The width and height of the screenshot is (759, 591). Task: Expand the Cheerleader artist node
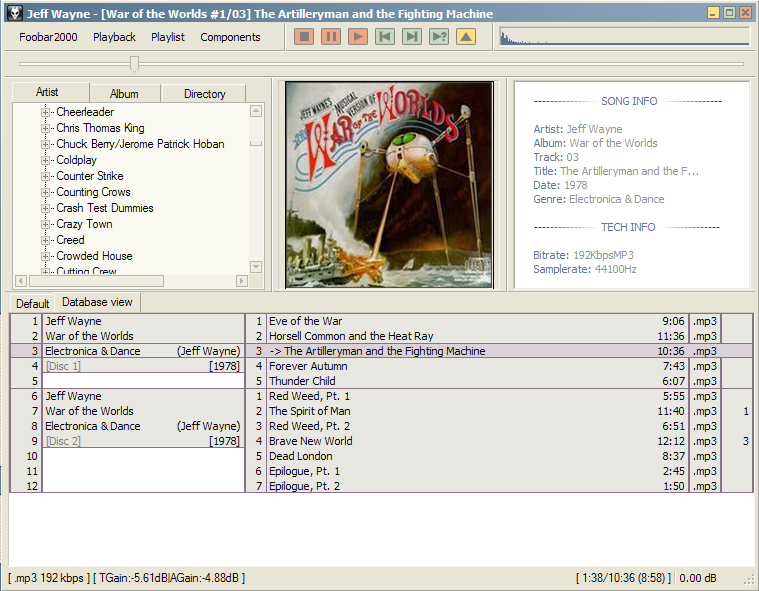(x=45, y=112)
